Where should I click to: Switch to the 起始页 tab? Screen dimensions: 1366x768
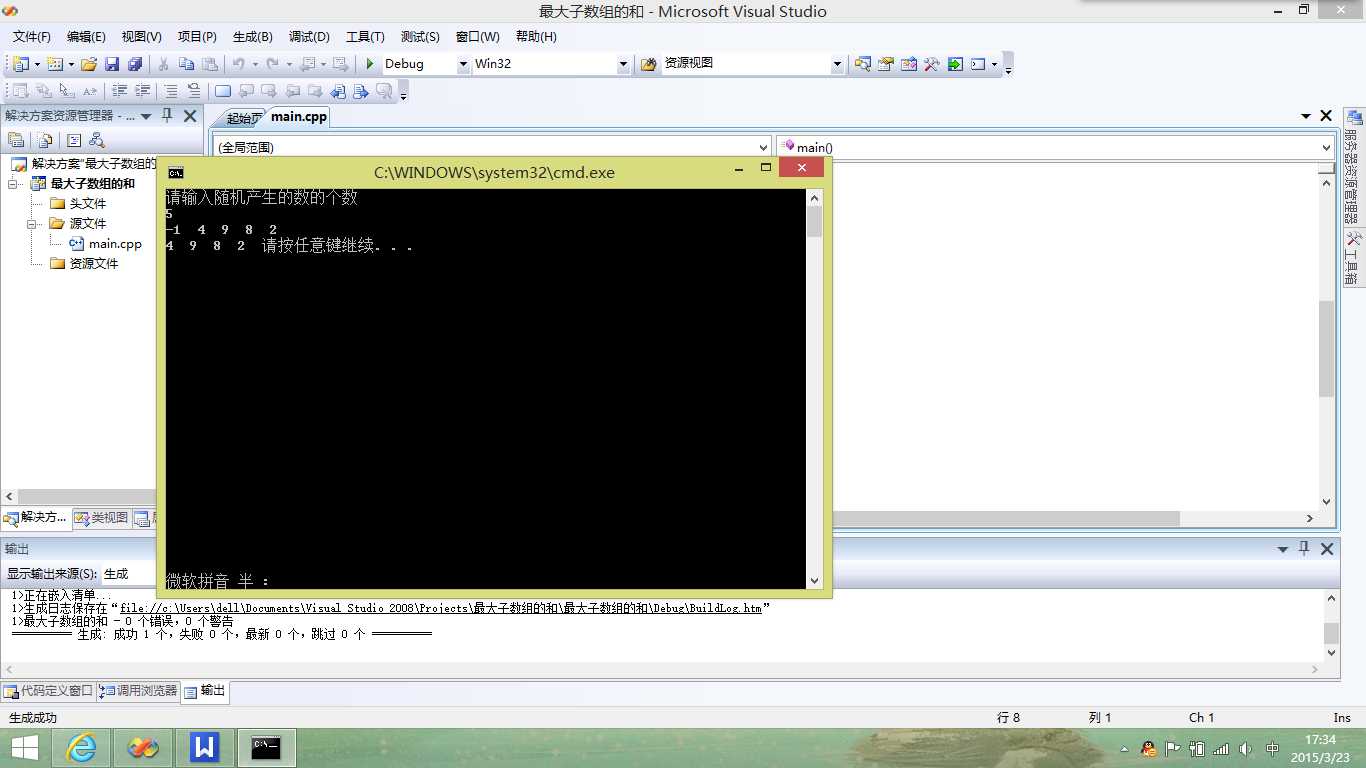(244, 118)
